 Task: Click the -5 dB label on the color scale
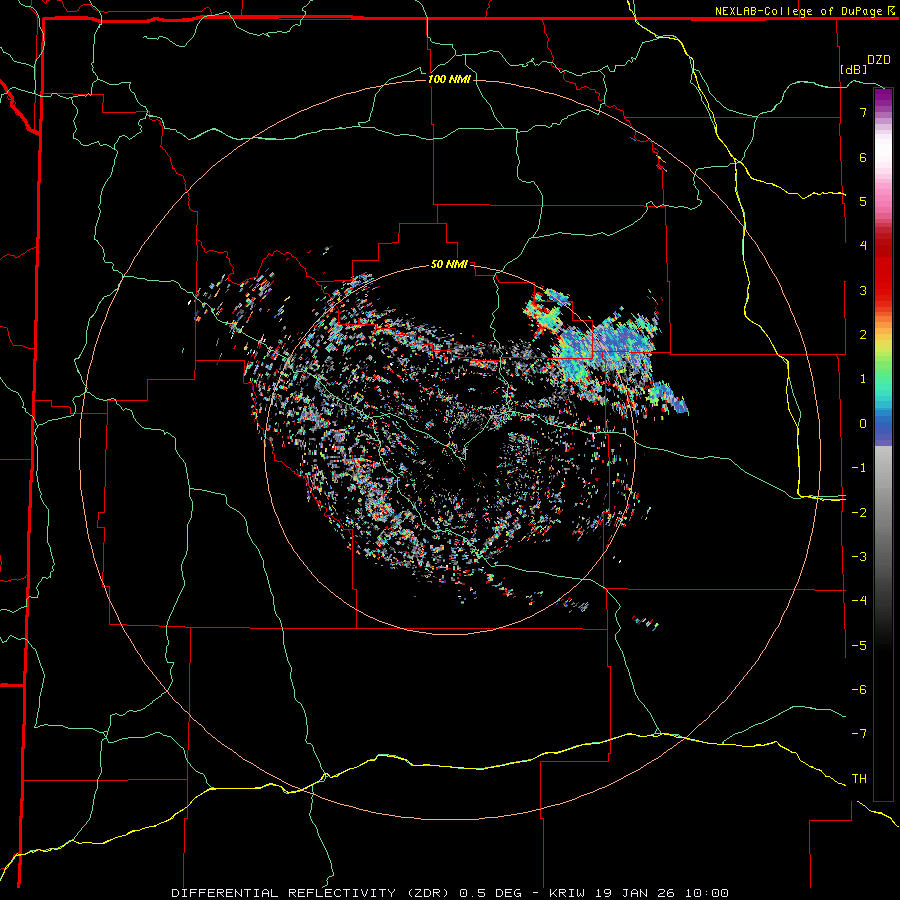click(859, 646)
